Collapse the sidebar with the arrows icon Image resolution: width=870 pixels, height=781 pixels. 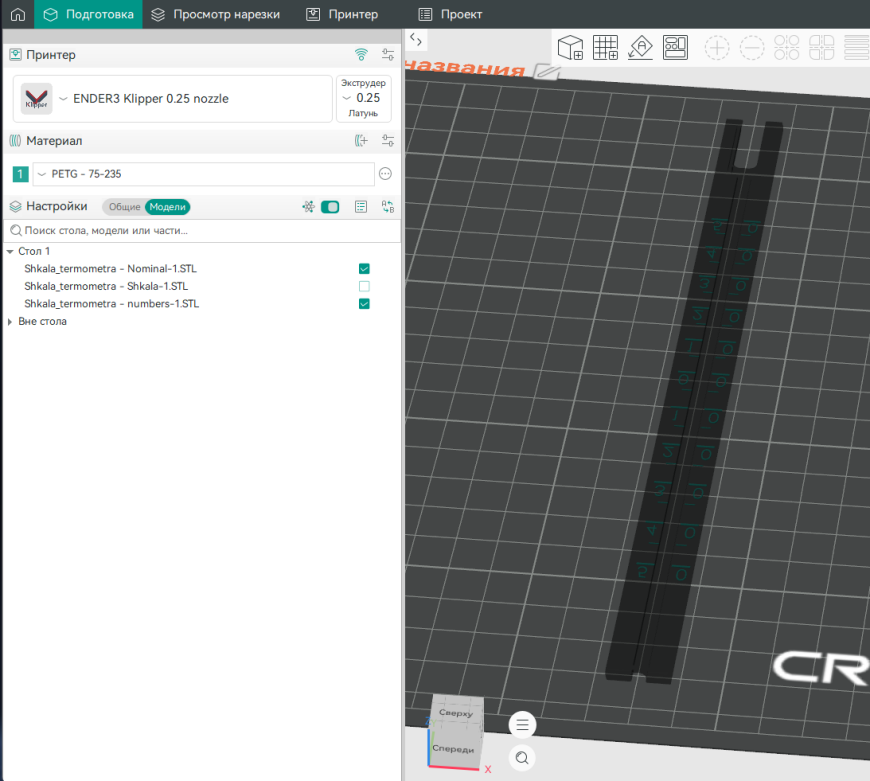click(x=416, y=39)
